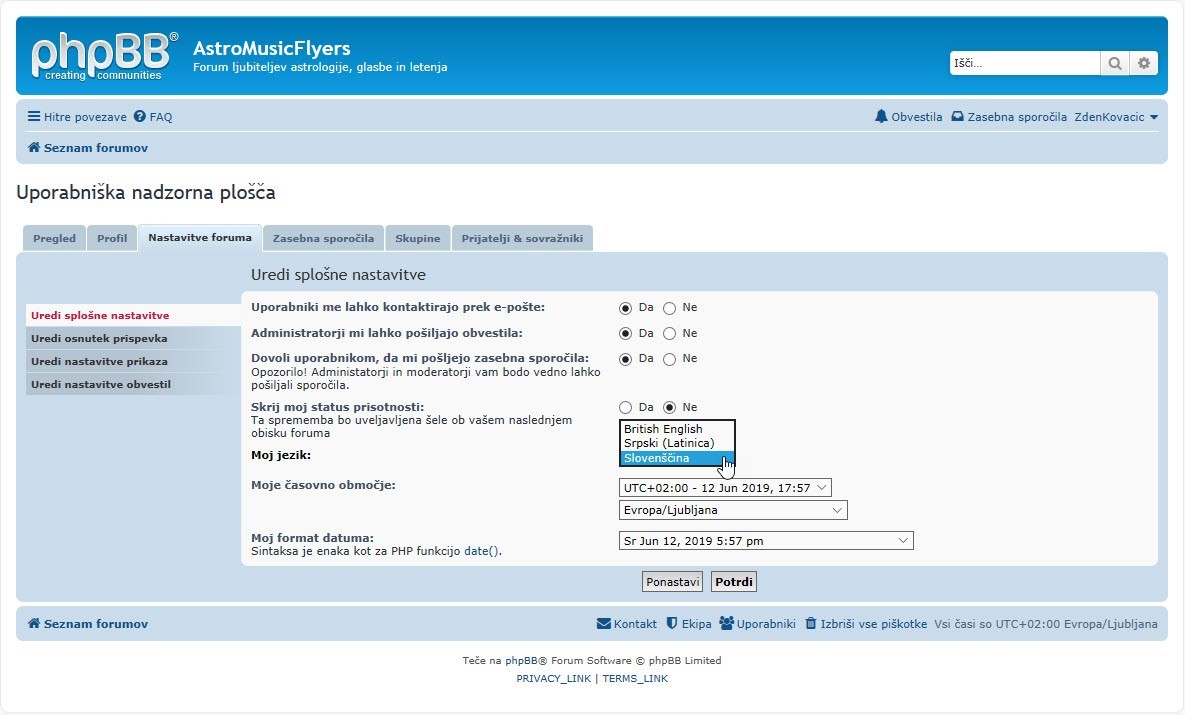
Task: Open the TERMS_LINK footer link
Action: 635,679
